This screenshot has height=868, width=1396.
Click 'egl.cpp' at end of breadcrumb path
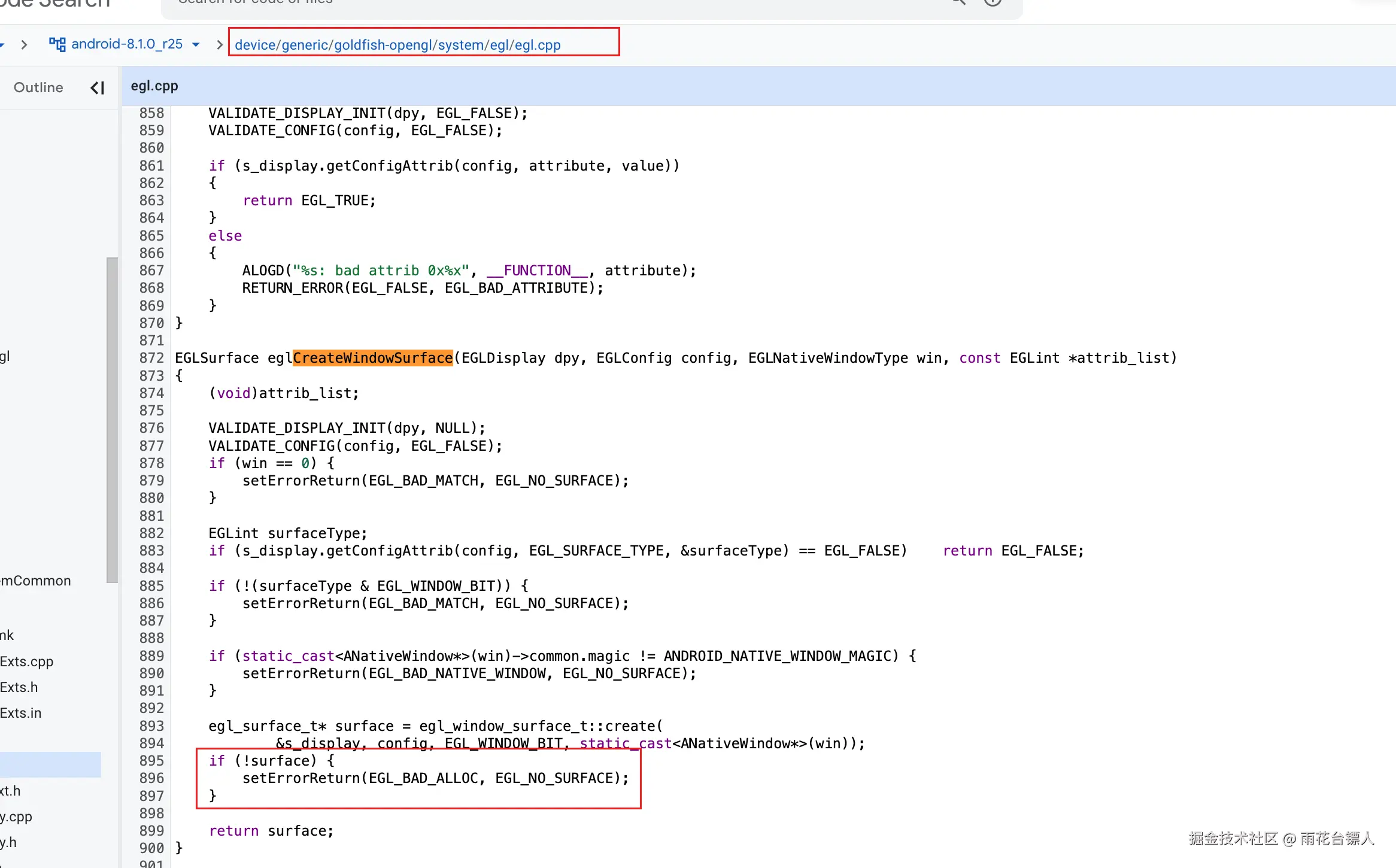coord(538,45)
